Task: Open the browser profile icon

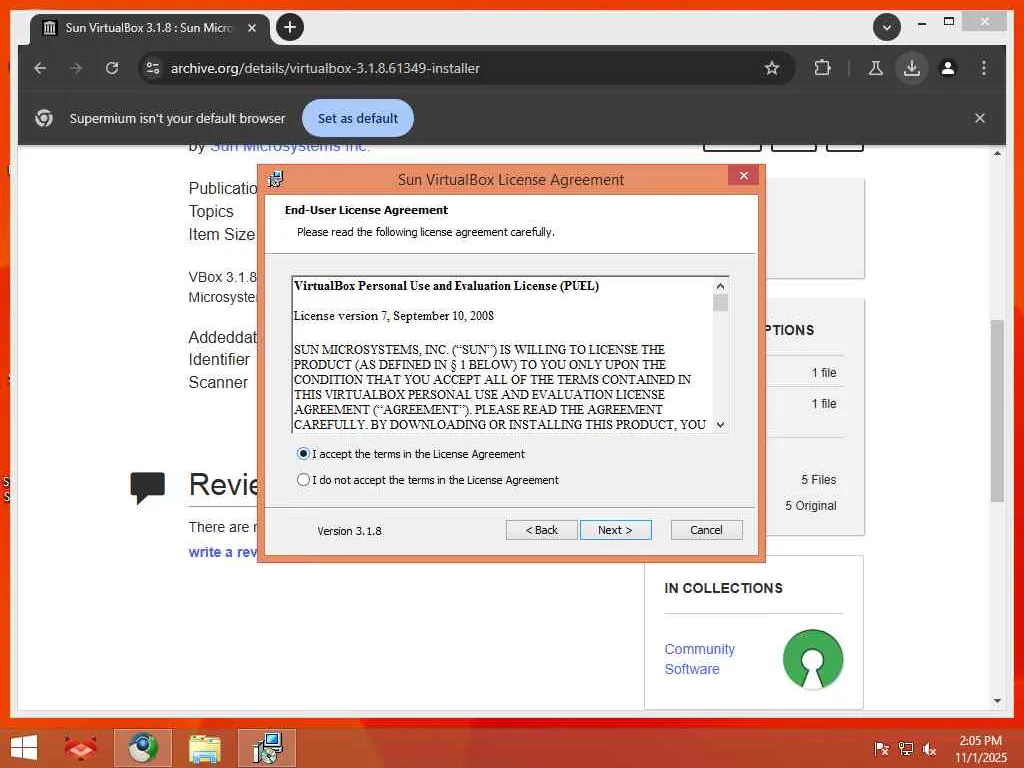Action: 948,68
